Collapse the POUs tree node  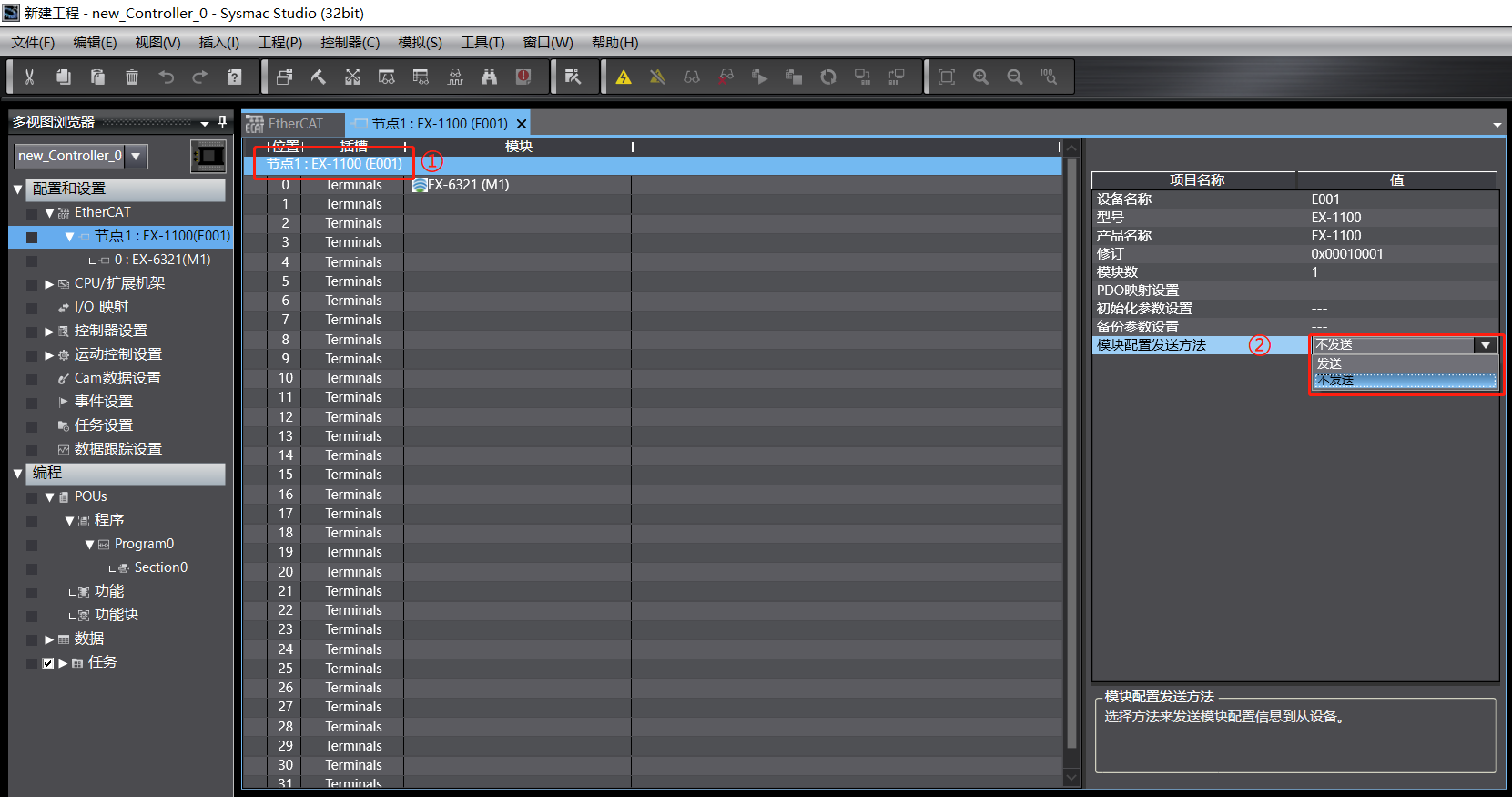click(x=49, y=497)
